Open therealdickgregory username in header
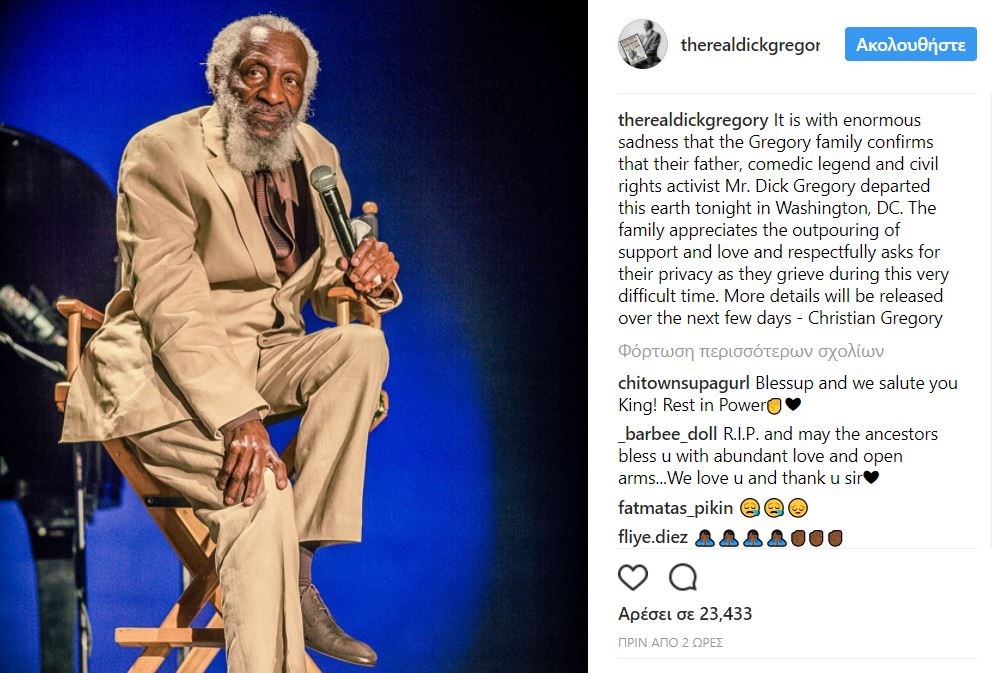 click(x=750, y=45)
